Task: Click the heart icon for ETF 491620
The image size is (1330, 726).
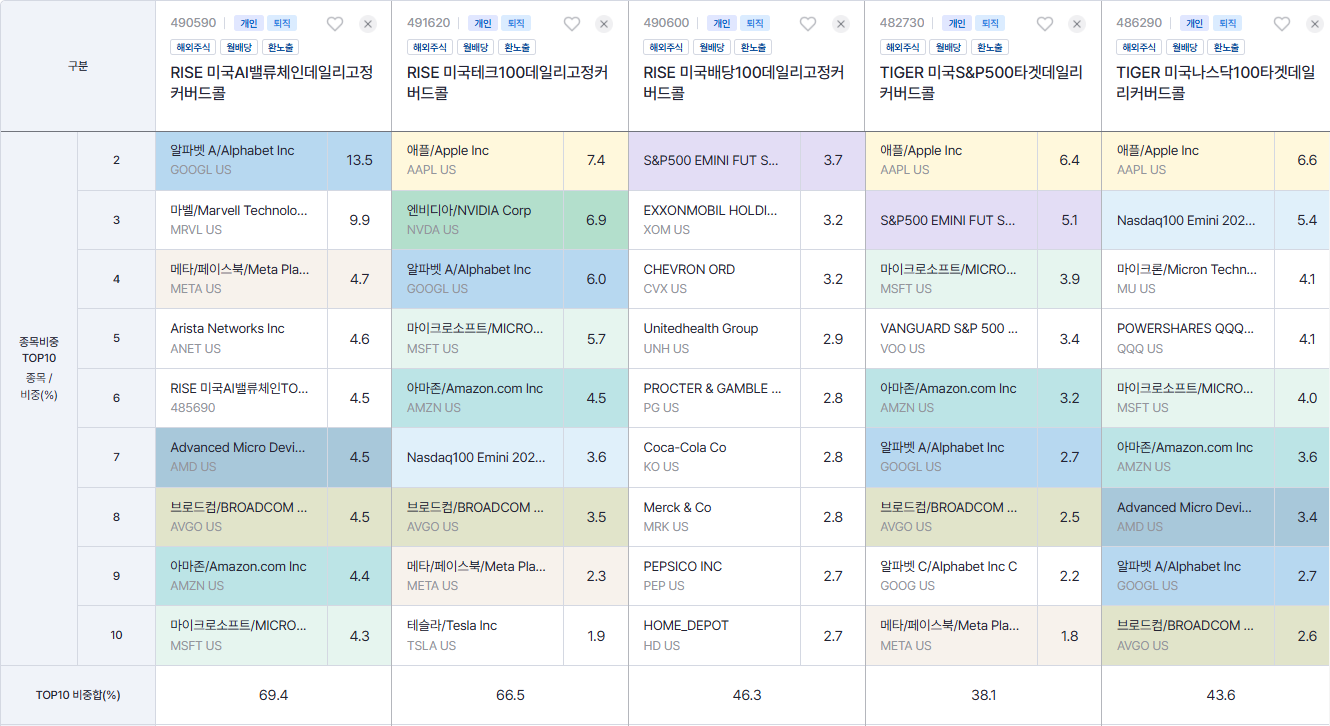Action: pos(572,24)
